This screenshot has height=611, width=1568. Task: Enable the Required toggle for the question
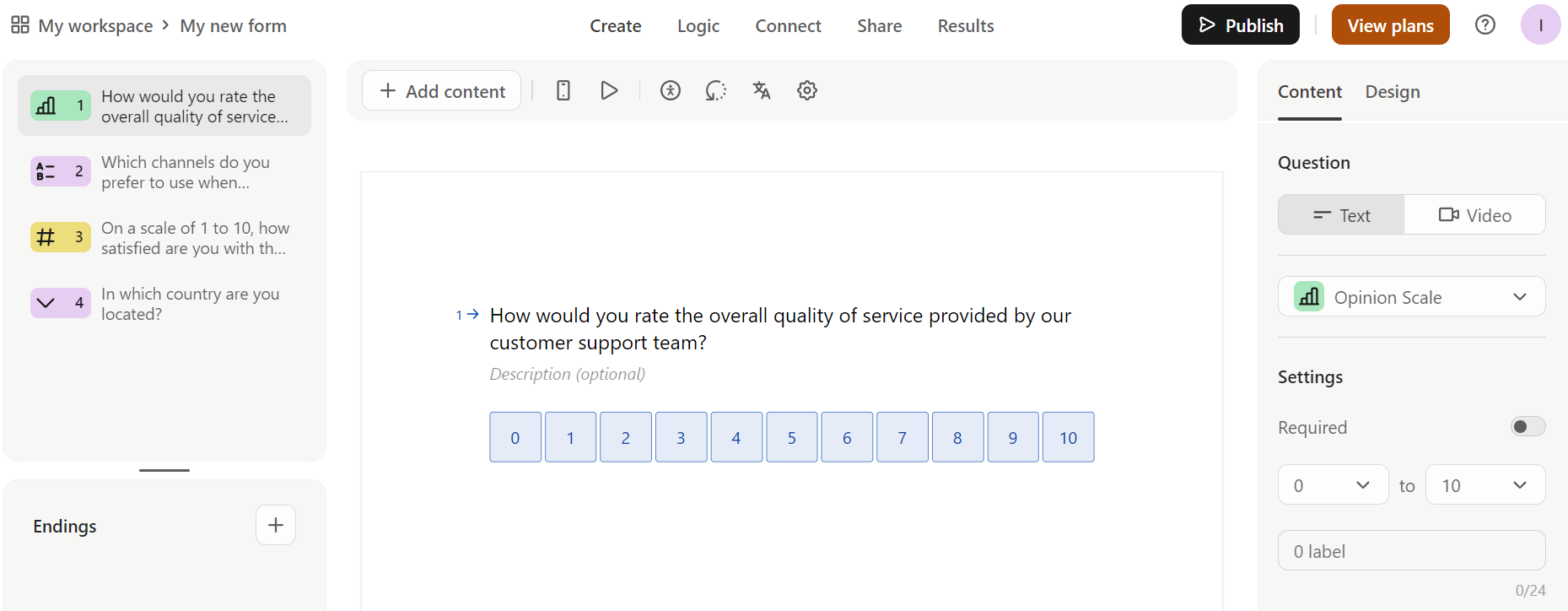[1528, 426]
